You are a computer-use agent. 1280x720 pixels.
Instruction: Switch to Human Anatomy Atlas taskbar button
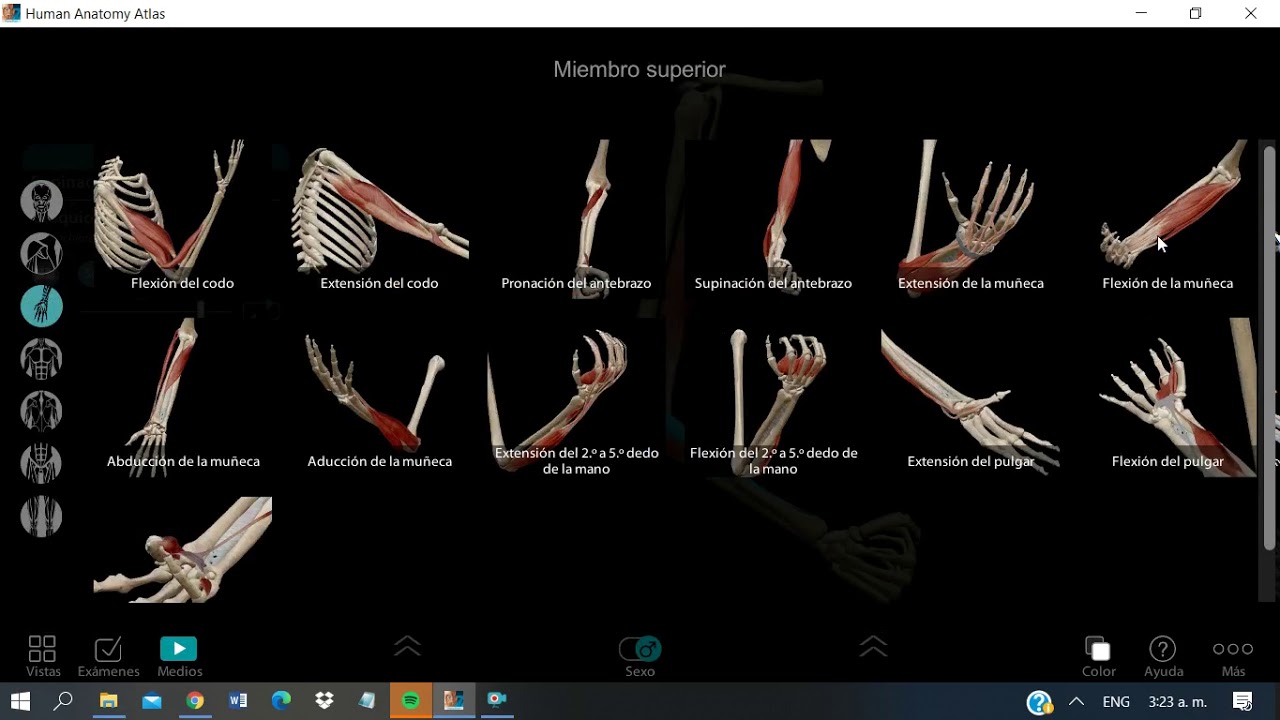click(x=454, y=701)
